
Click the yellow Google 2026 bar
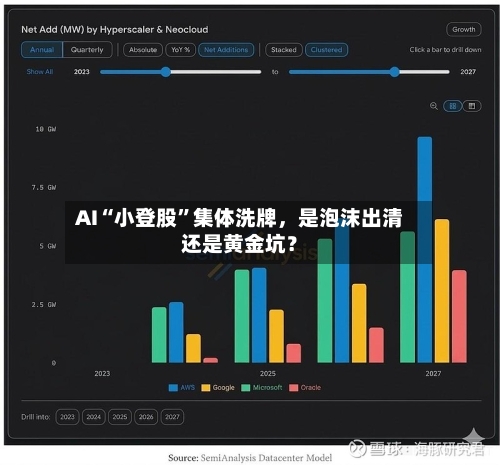coord(359,323)
